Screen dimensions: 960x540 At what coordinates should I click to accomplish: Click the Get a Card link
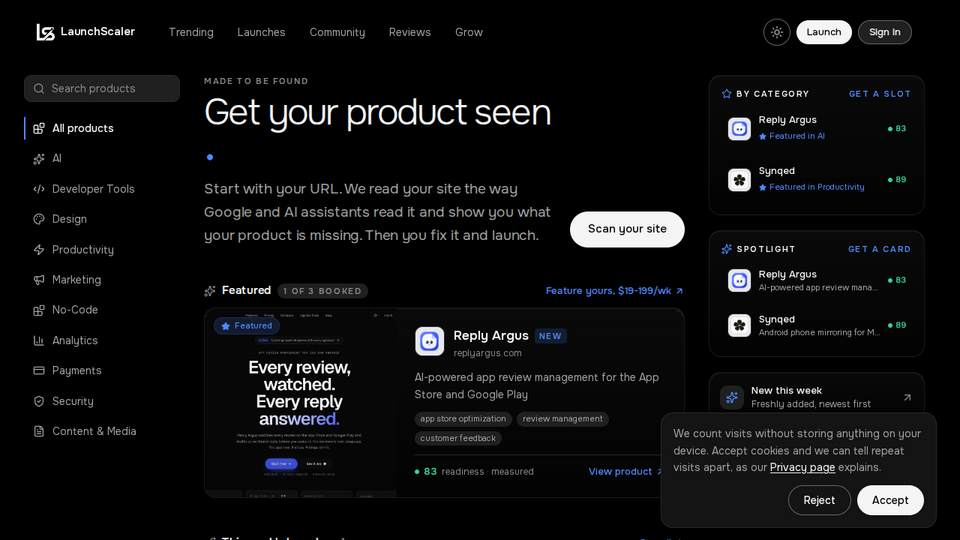pyautogui.click(x=880, y=249)
